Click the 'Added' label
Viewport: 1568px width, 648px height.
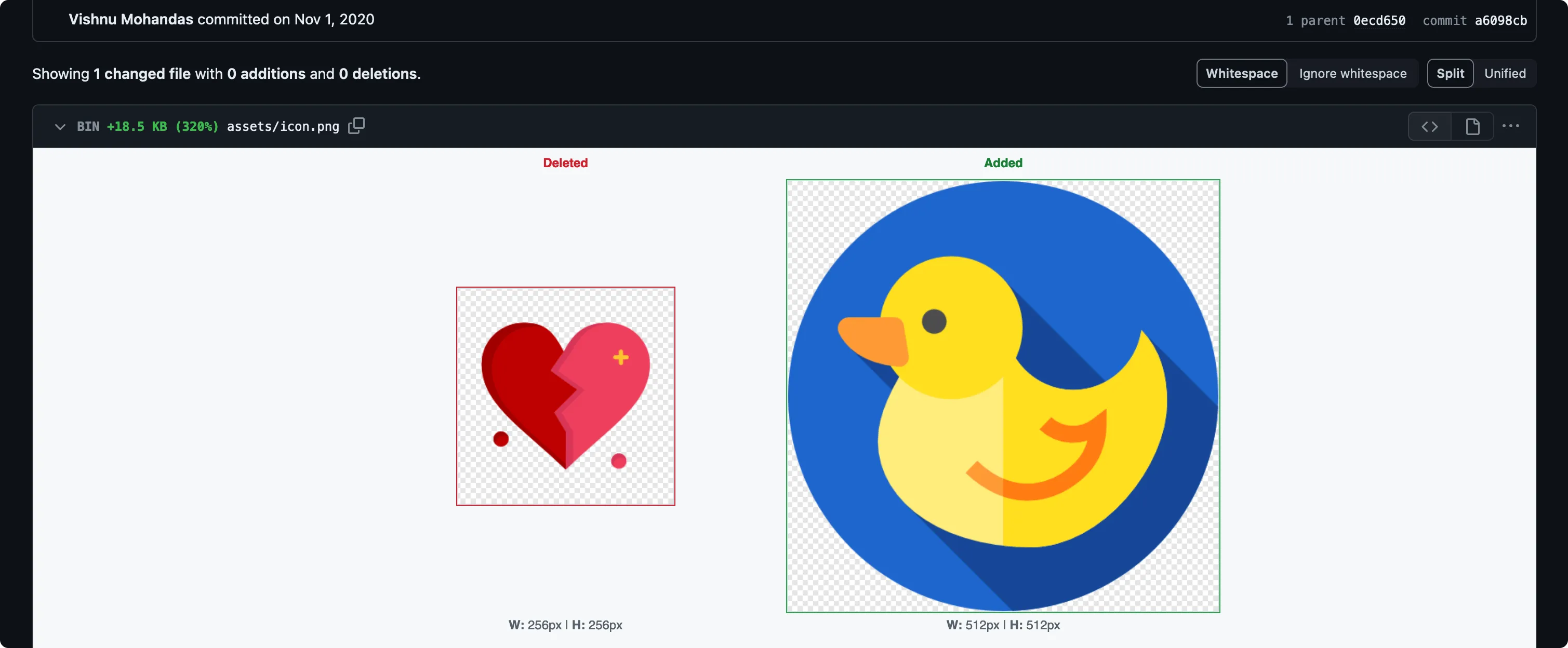pyautogui.click(x=1003, y=163)
